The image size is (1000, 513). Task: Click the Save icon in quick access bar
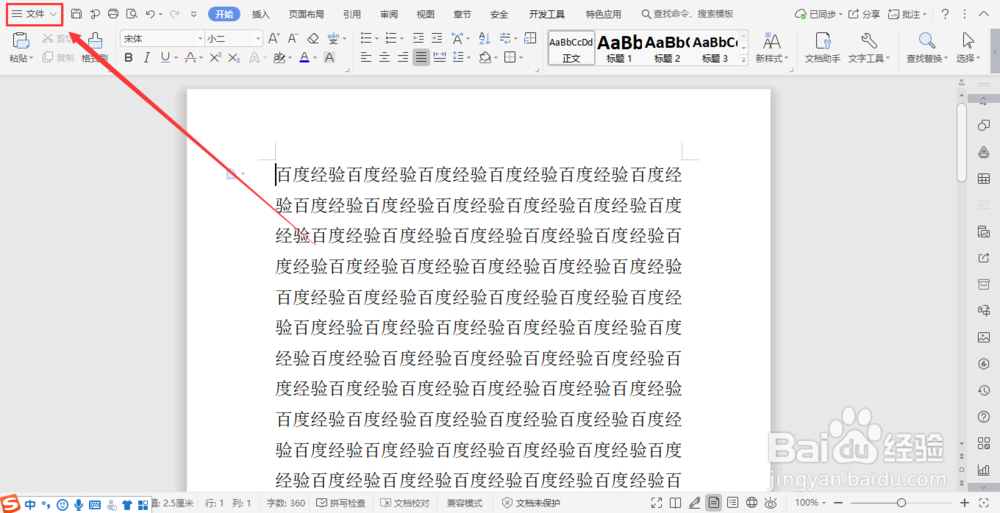[x=77, y=13]
